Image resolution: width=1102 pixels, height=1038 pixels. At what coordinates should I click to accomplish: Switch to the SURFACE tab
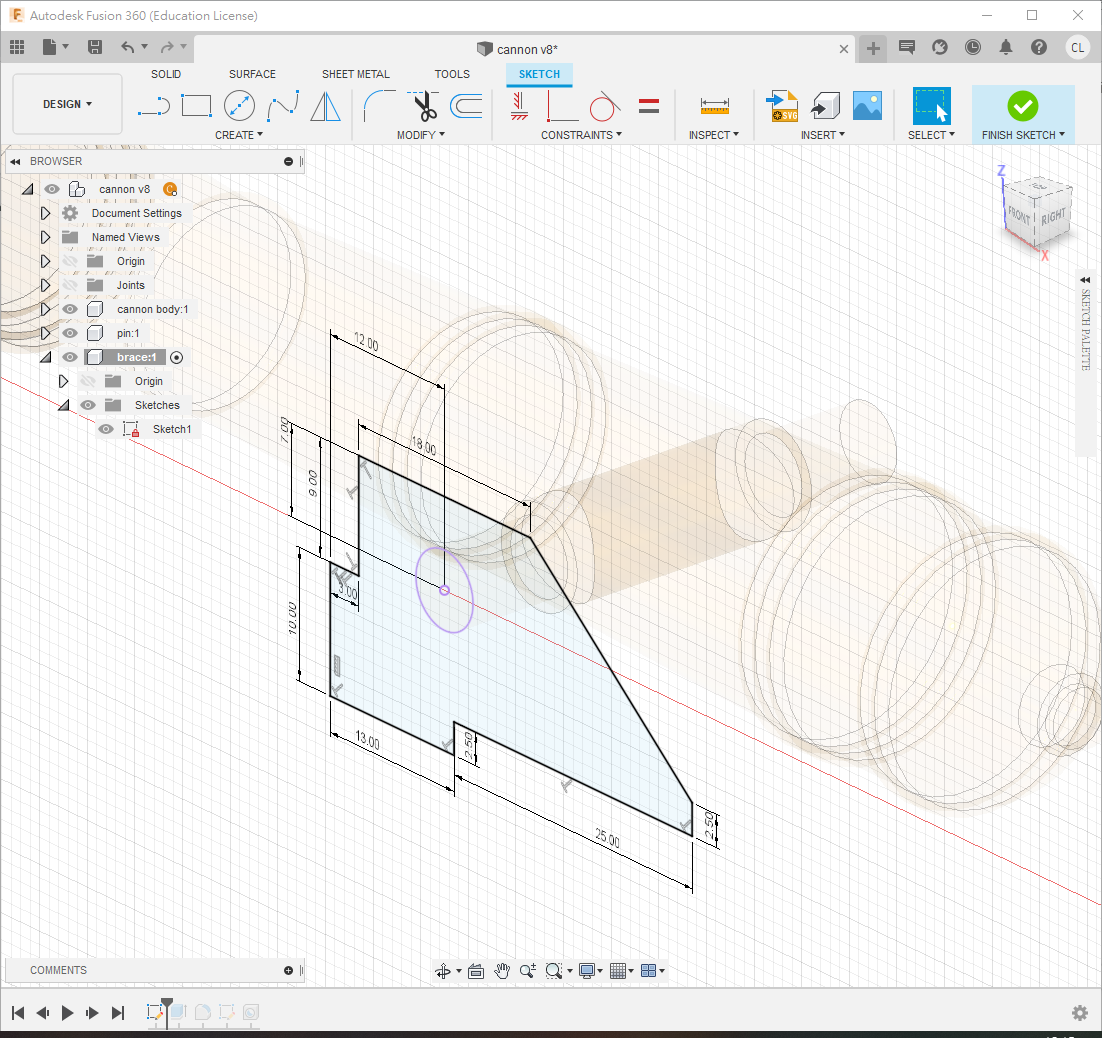(x=252, y=74)
